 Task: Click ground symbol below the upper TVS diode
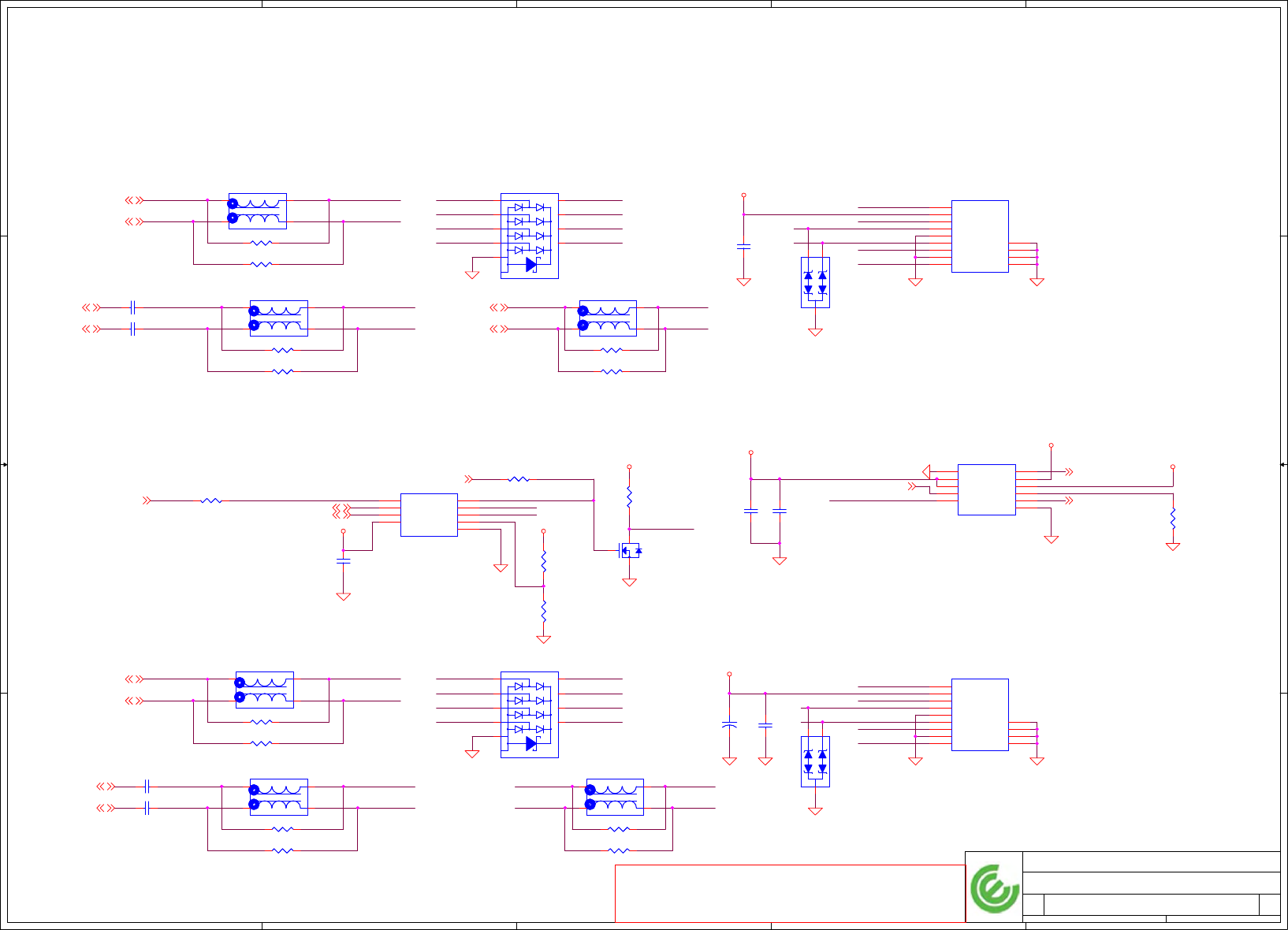(x=815, y=332)
